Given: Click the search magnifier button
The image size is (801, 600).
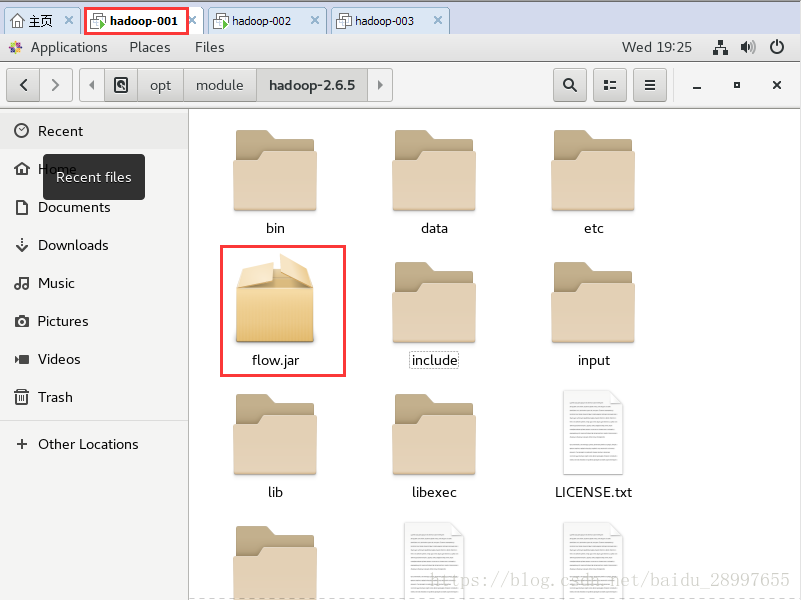Looking at the screenshot, I should click(570, 85).
